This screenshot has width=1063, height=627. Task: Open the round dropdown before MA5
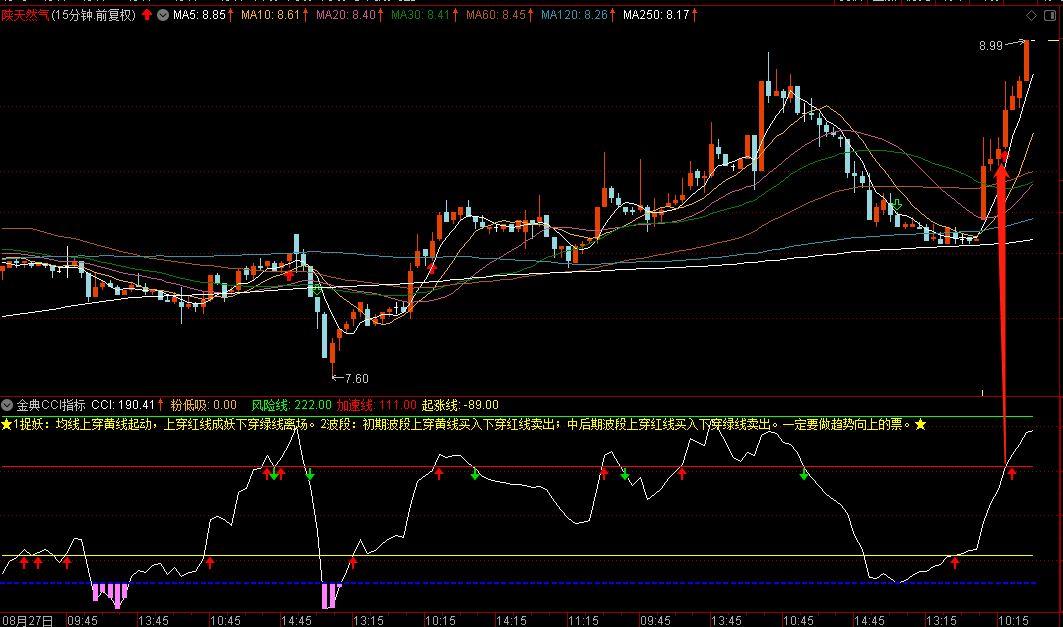(x=163, y=15)
